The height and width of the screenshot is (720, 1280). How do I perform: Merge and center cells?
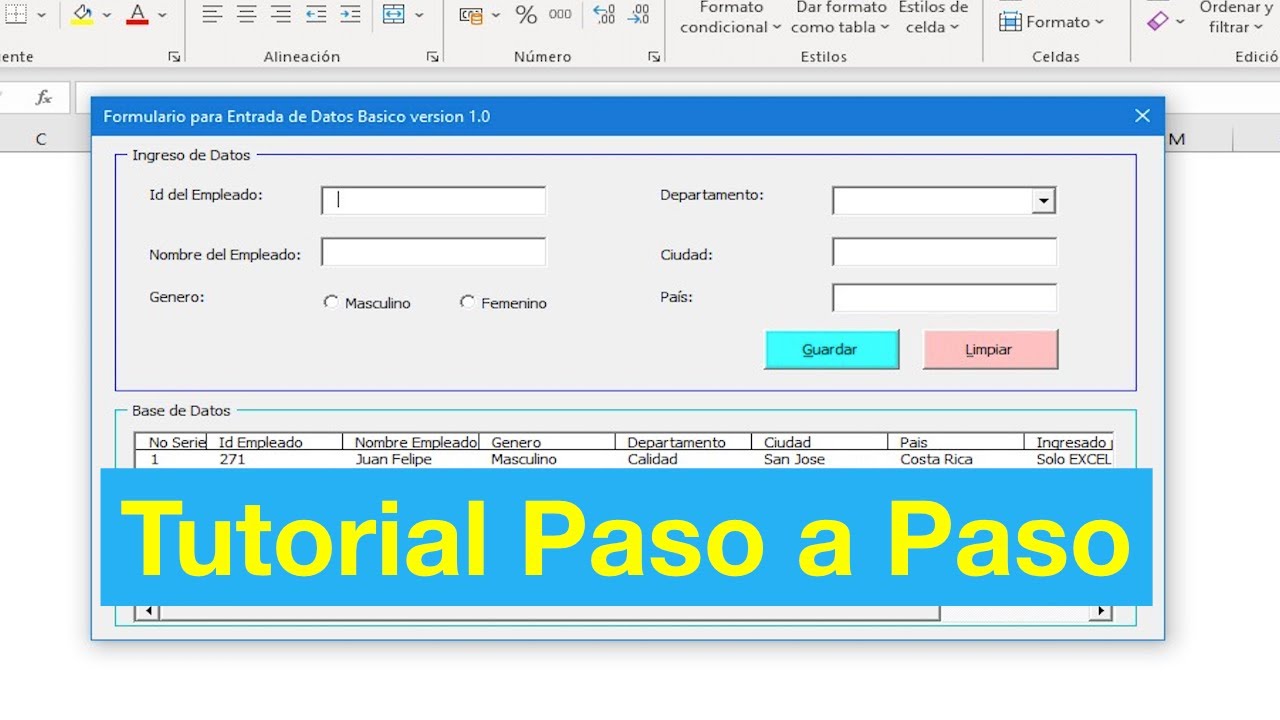(394, 14)
